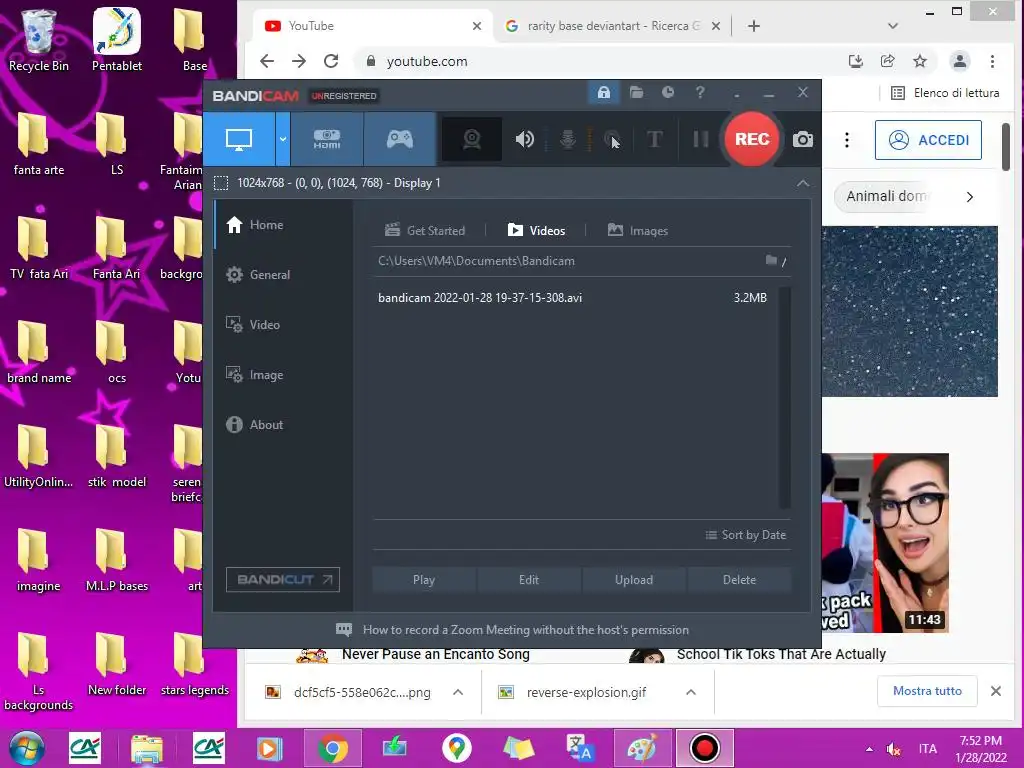Start recording with the REC button

pyautogui.click(x=752, y=139)
